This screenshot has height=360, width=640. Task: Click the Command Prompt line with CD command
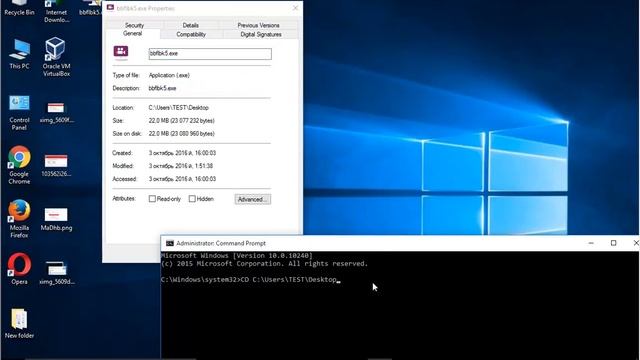250,280
